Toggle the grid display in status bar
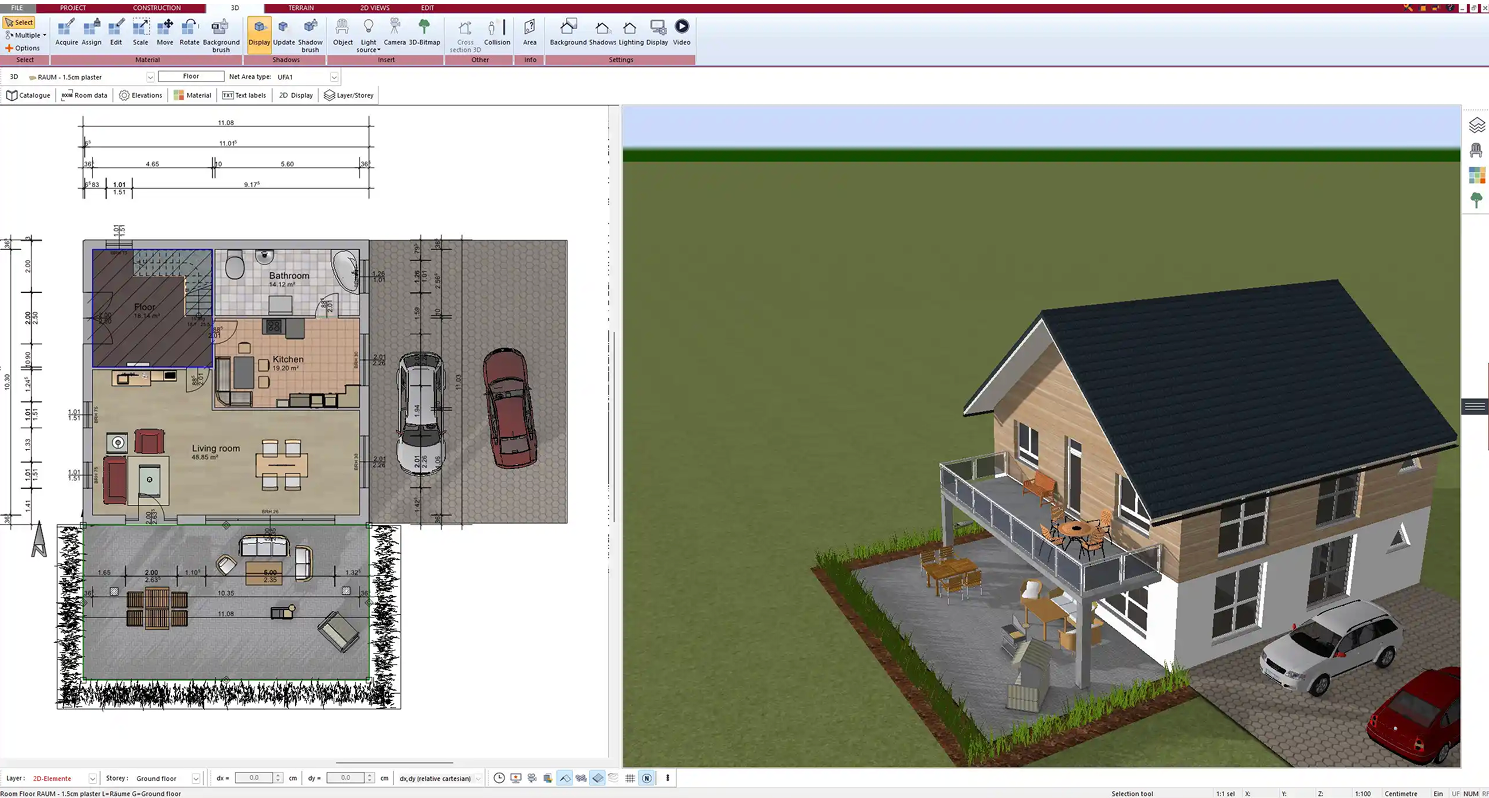This screenshot has width=1489, height=798. click(630, 778)
